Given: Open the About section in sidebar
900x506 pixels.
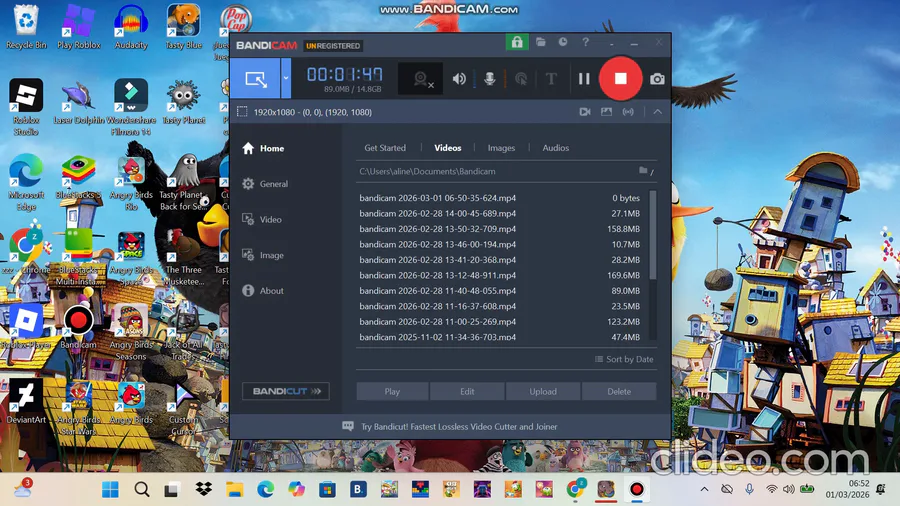Looking at the screenshot, I should (x=263, y=290).
